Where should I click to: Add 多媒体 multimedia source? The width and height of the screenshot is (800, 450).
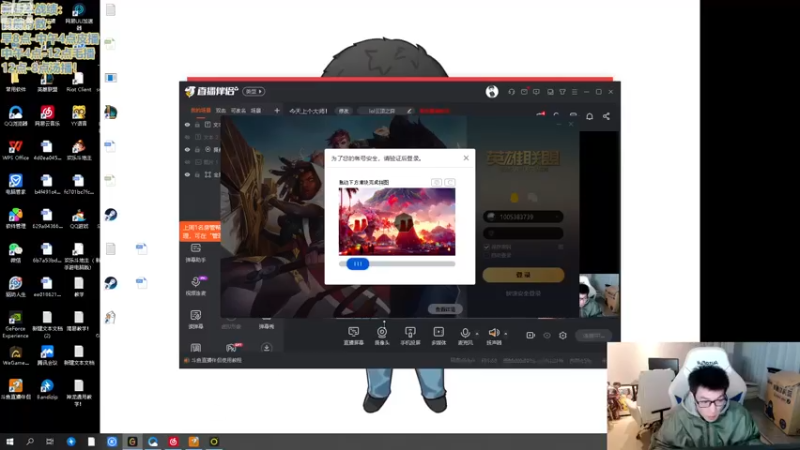tap(438, 336)
